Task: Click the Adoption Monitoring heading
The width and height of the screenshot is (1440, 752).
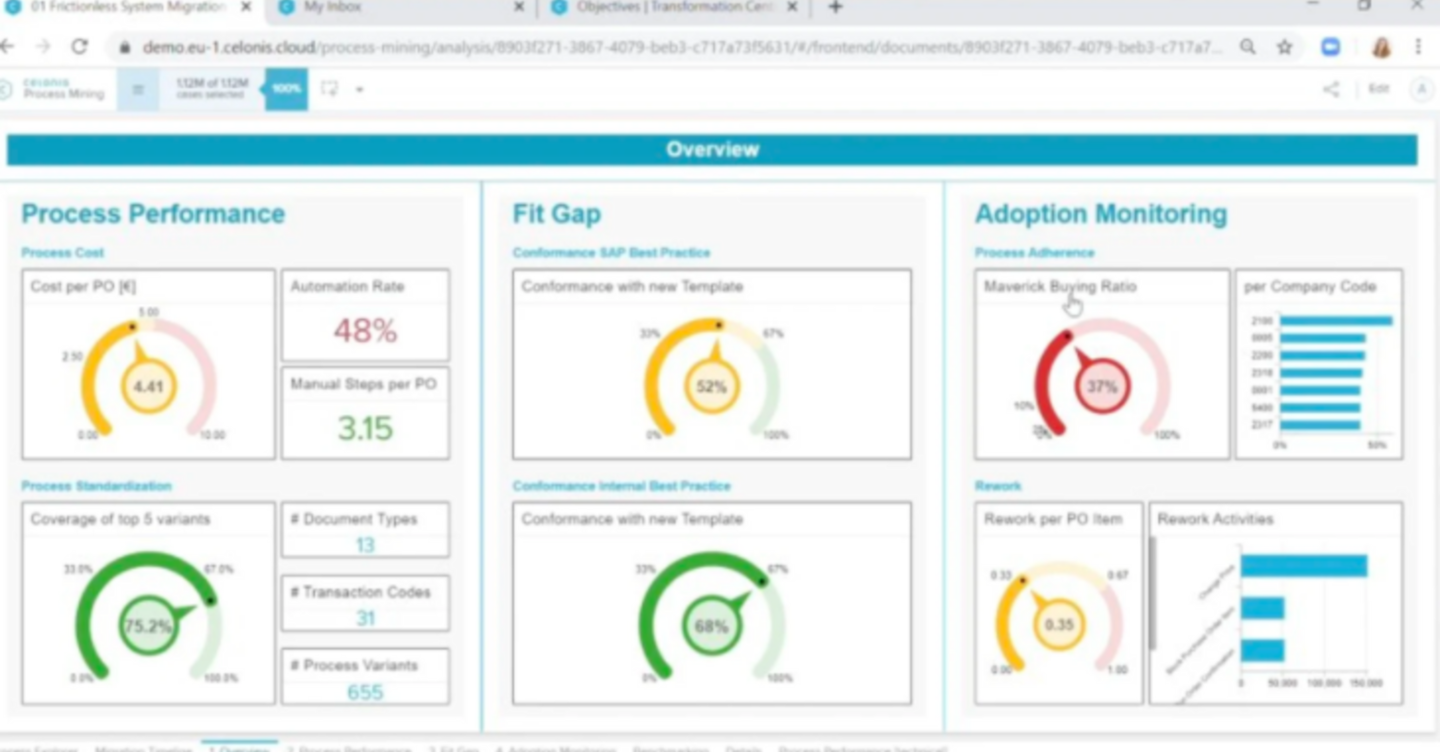Action: [x=1101, y=214]
